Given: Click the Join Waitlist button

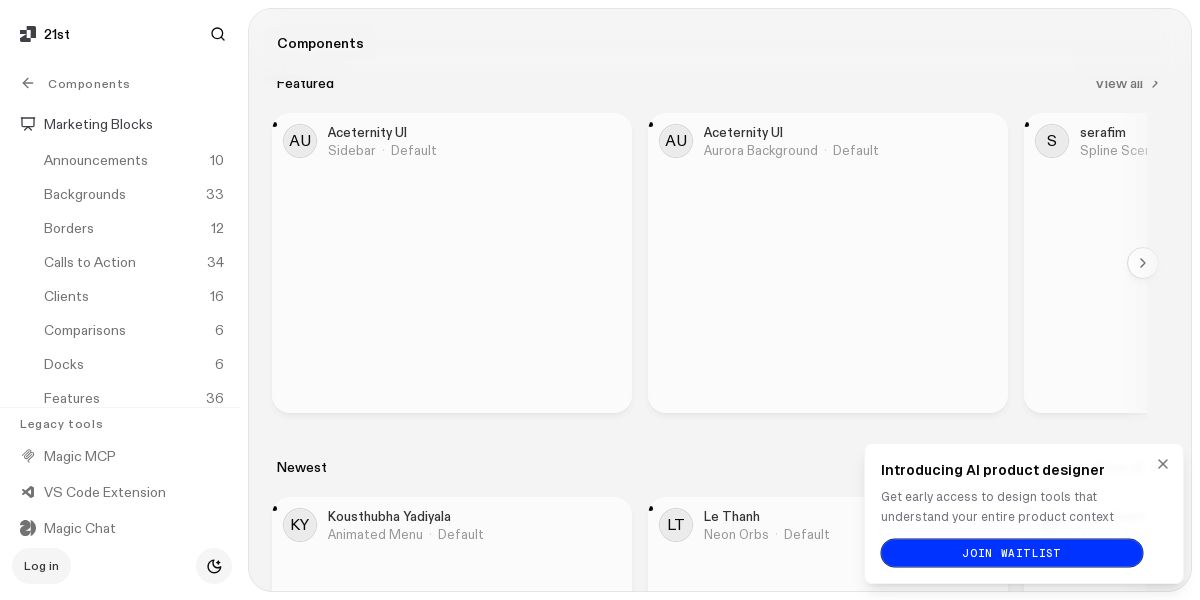Looking at the screenshot, I should [1011, 553].
